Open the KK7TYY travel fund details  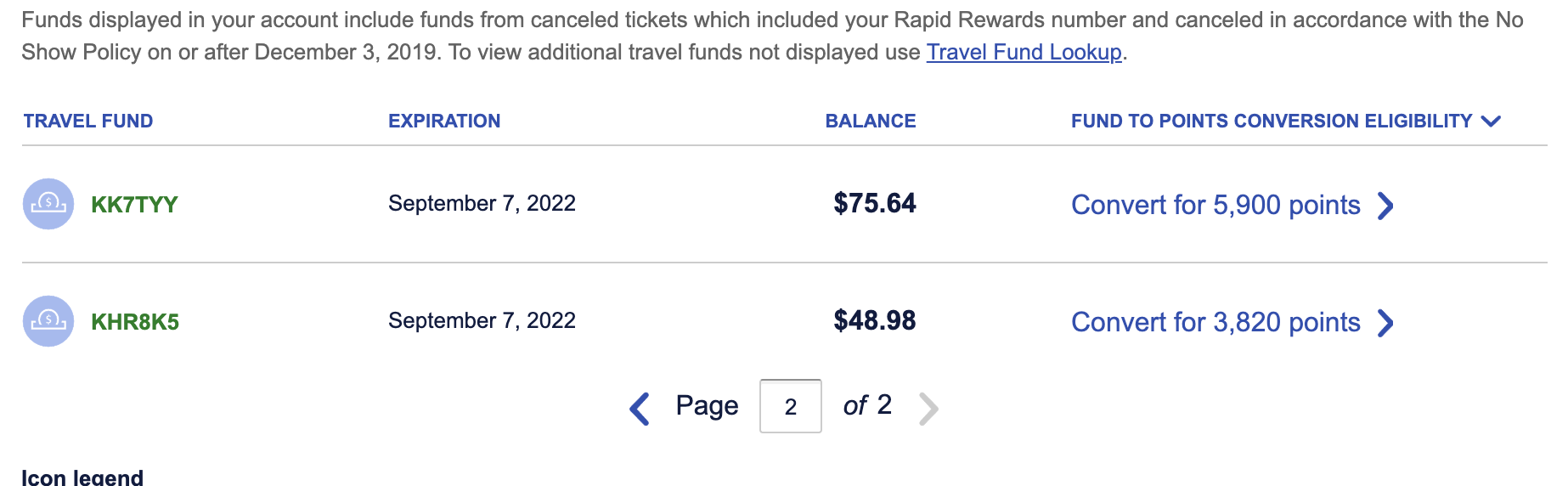(x=134, y=205)
